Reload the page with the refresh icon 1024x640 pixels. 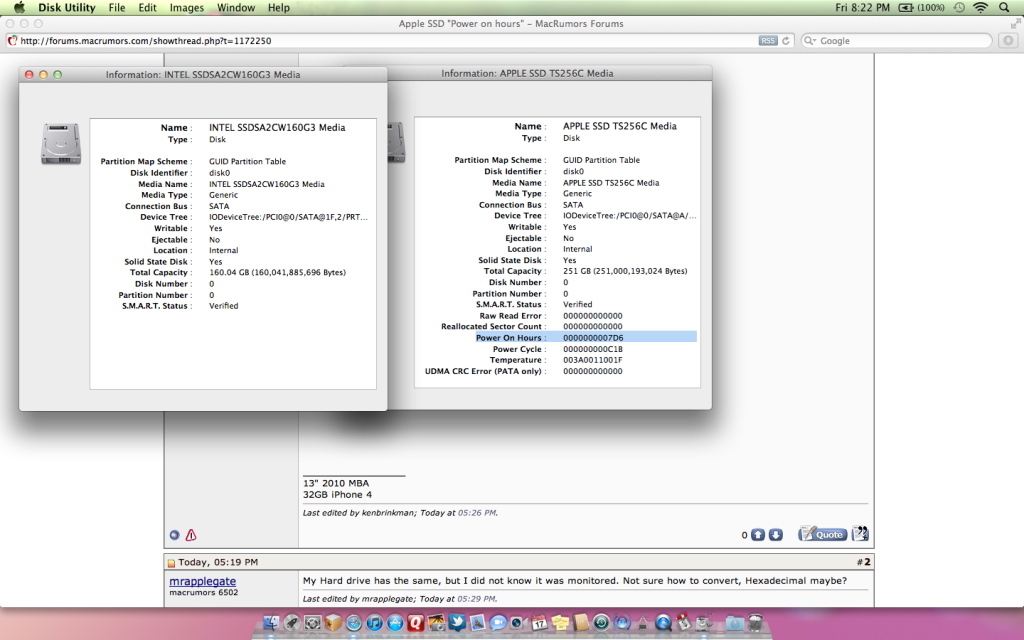[x=786, y=40]
